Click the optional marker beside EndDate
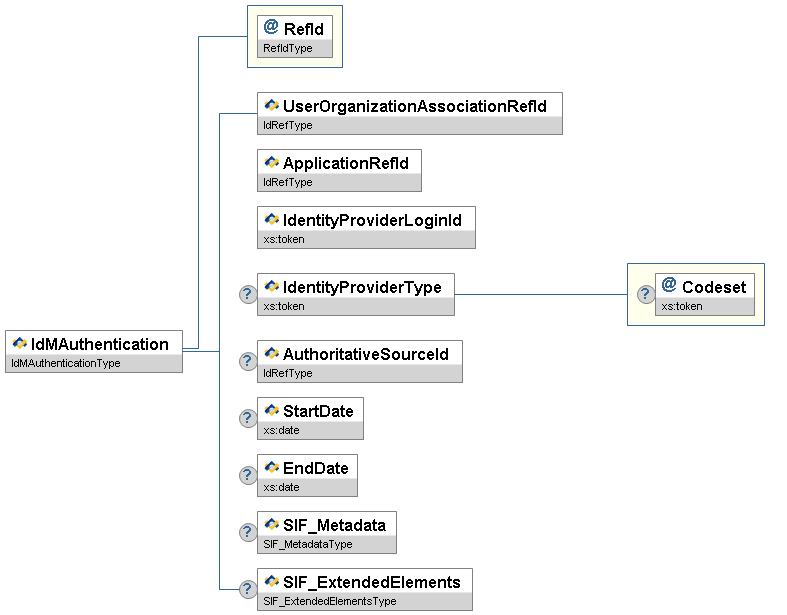The image size is (787, 615). 247,475
